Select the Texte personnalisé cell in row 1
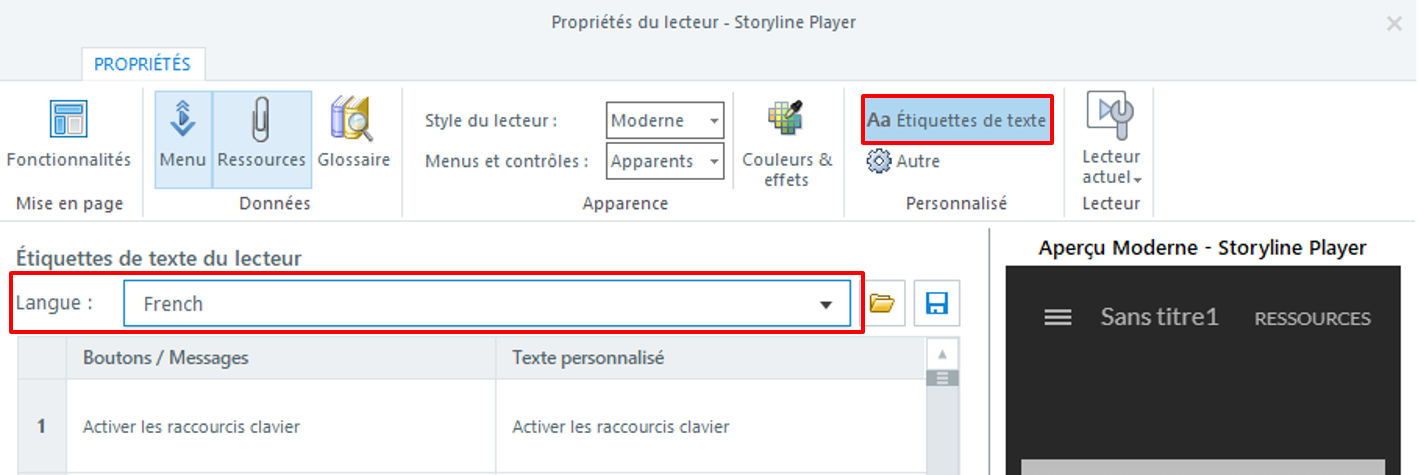Viewport: 1418px width, 475px height. [710, 427]
